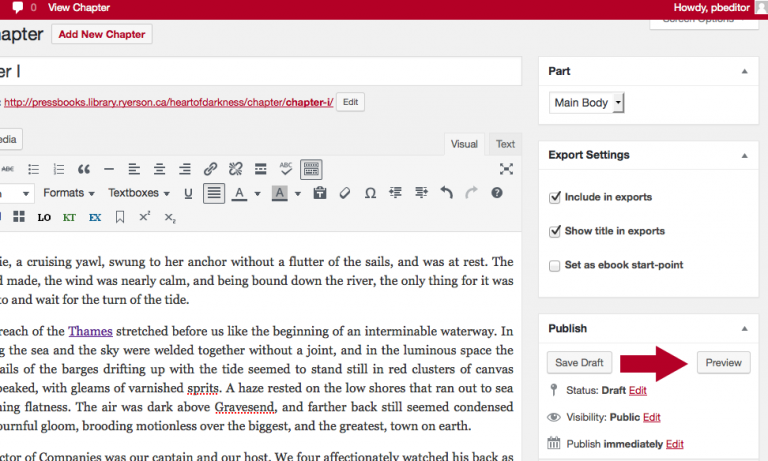The image size is (768, 461).
Task: Click the undo arrow in the toolbar
Action: tap(446, 193)
